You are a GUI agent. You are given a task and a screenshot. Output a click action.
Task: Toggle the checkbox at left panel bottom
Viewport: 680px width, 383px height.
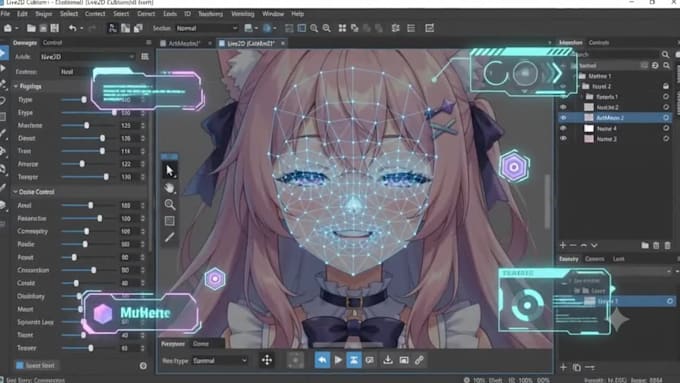click(x=20, y=365)
